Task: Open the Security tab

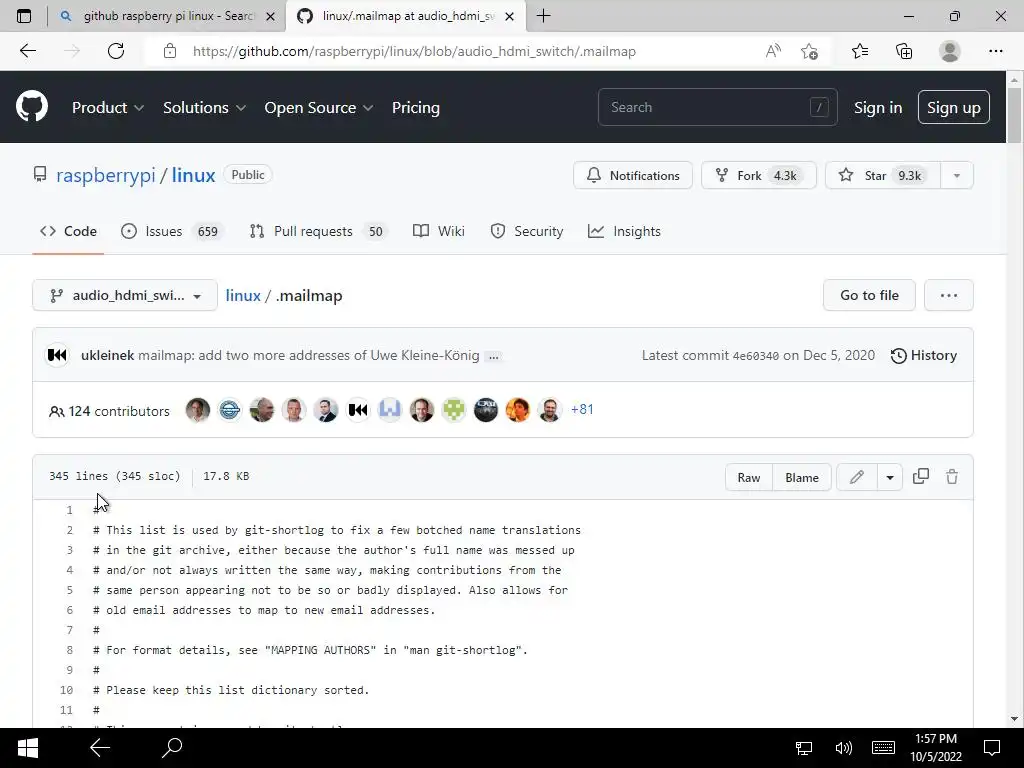Action: click(527, 231)
